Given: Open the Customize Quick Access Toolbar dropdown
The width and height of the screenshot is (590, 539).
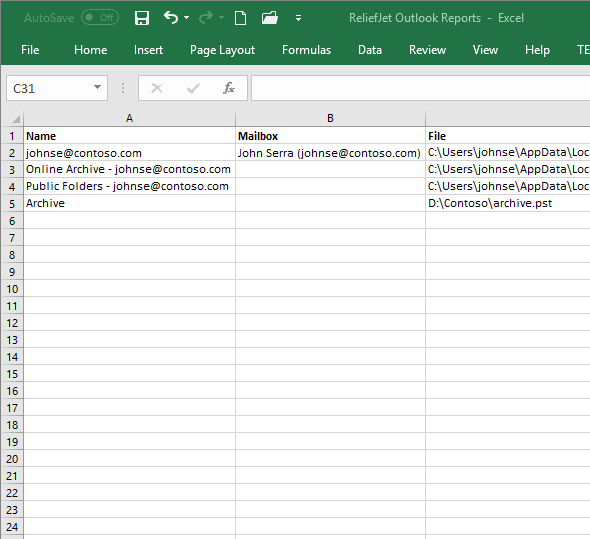Looking at the screenshot, I should pos(298,18).
